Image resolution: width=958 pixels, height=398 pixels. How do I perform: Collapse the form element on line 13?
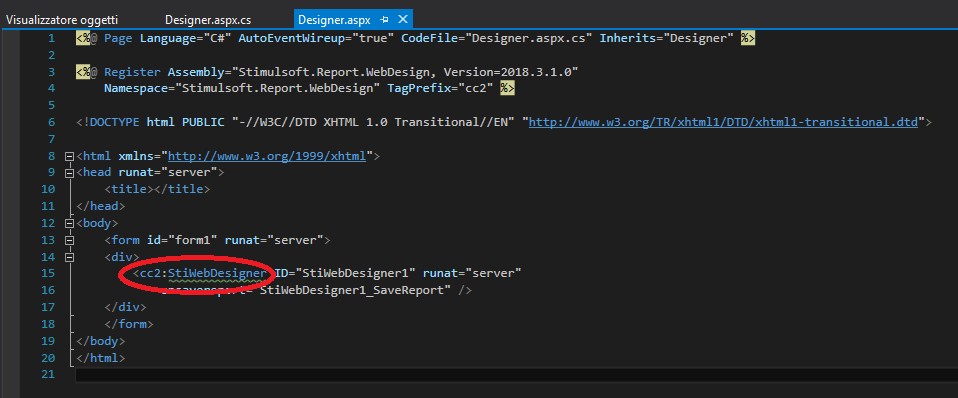coord(69,240)
